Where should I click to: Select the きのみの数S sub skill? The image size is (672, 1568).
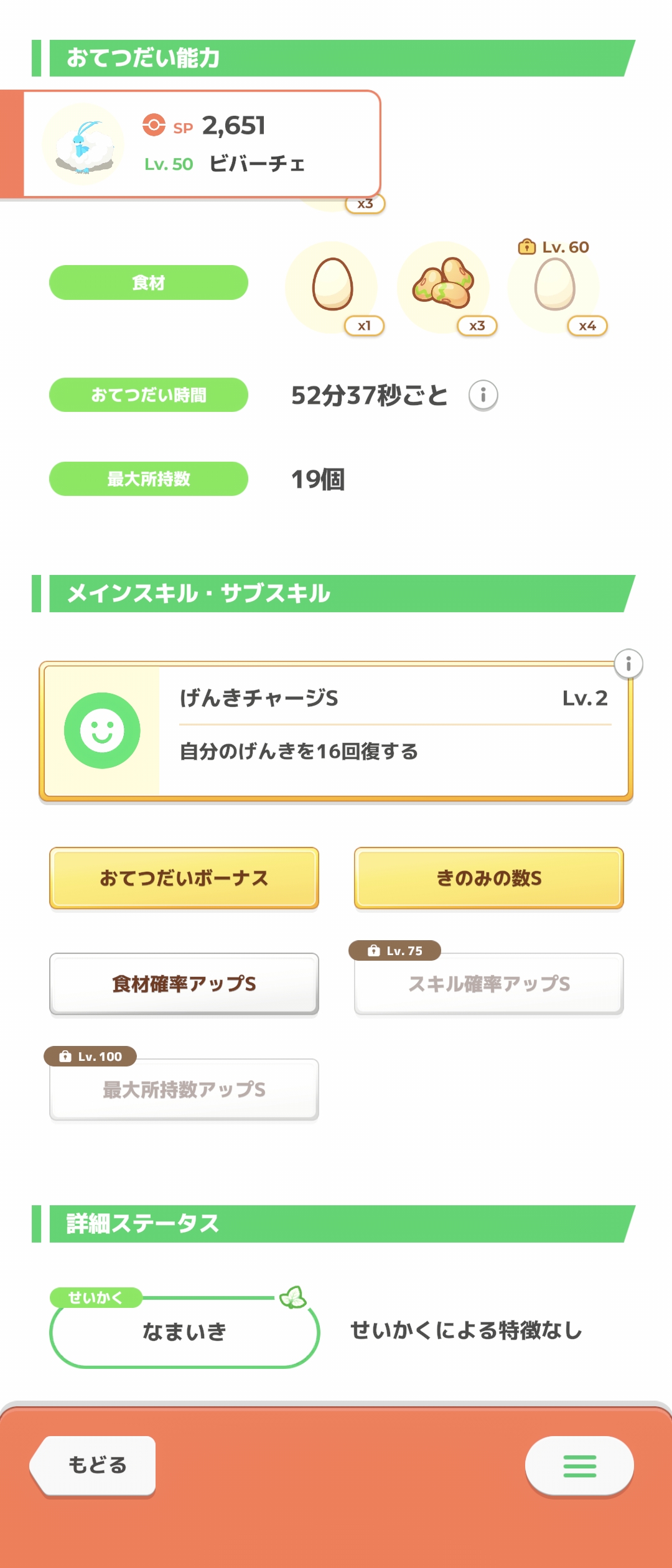(489, 878)
